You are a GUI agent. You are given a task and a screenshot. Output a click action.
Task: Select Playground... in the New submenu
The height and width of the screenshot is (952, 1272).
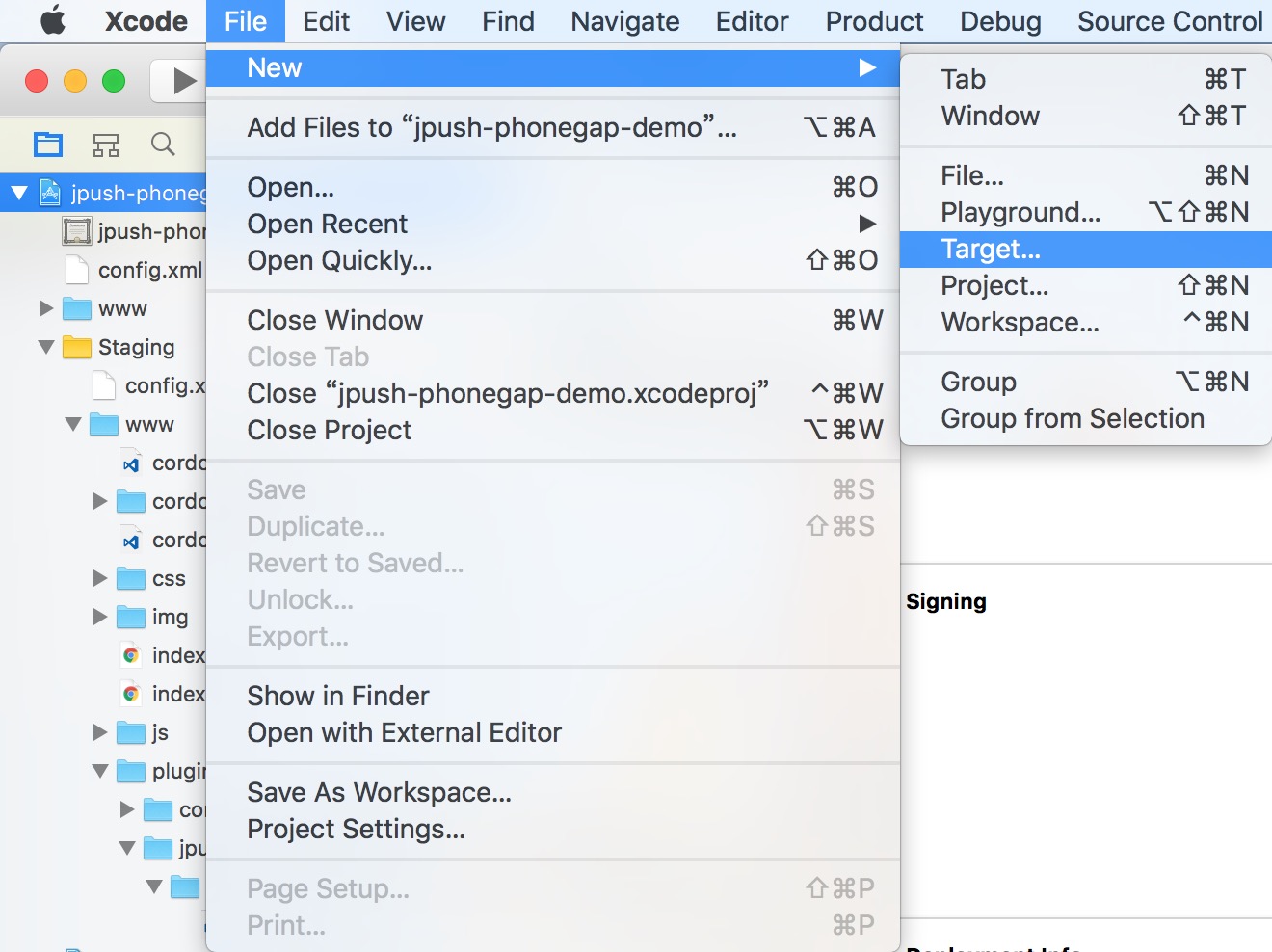[1020, 212]
